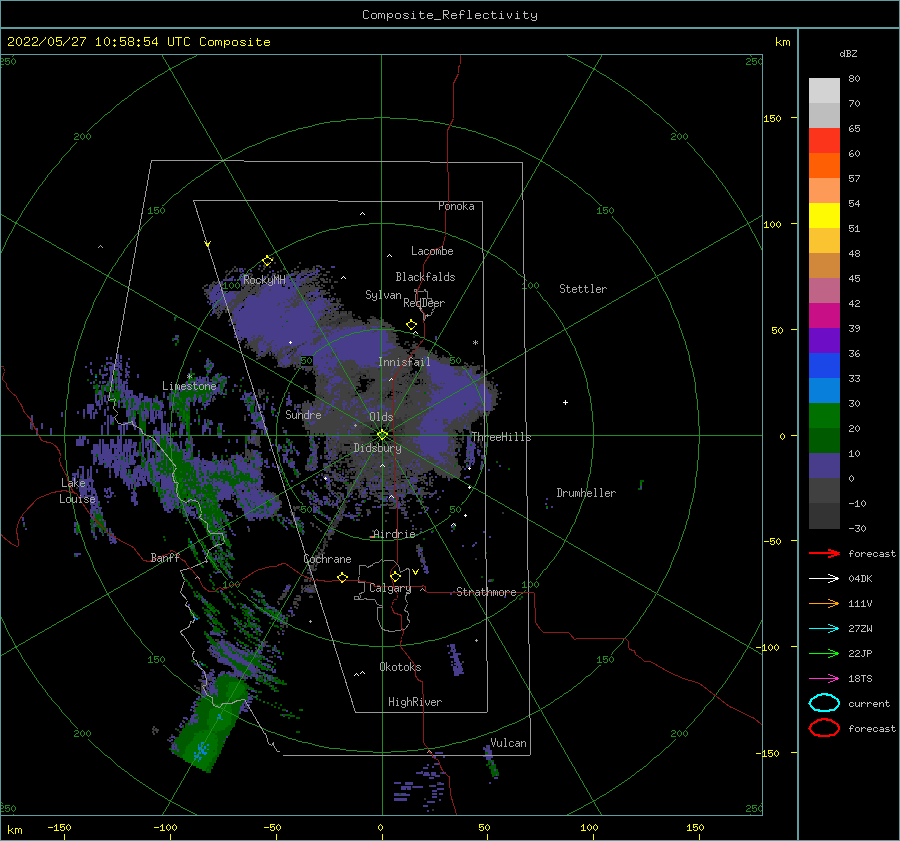Click the orange 111V arrow legend icon
Viewport: 900px width, 841px height.
coord(824,603)
